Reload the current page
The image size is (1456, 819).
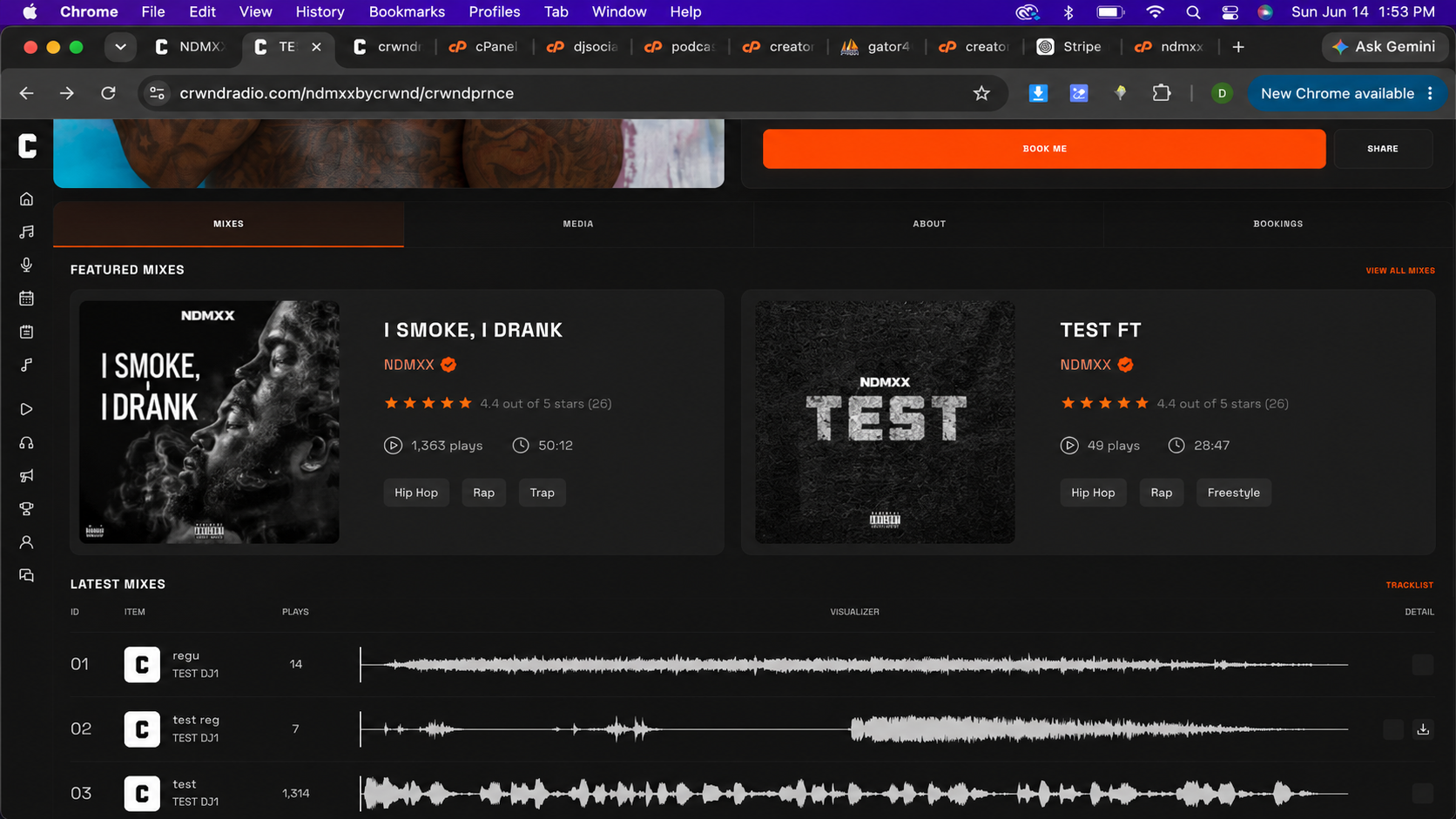[108, 93]
